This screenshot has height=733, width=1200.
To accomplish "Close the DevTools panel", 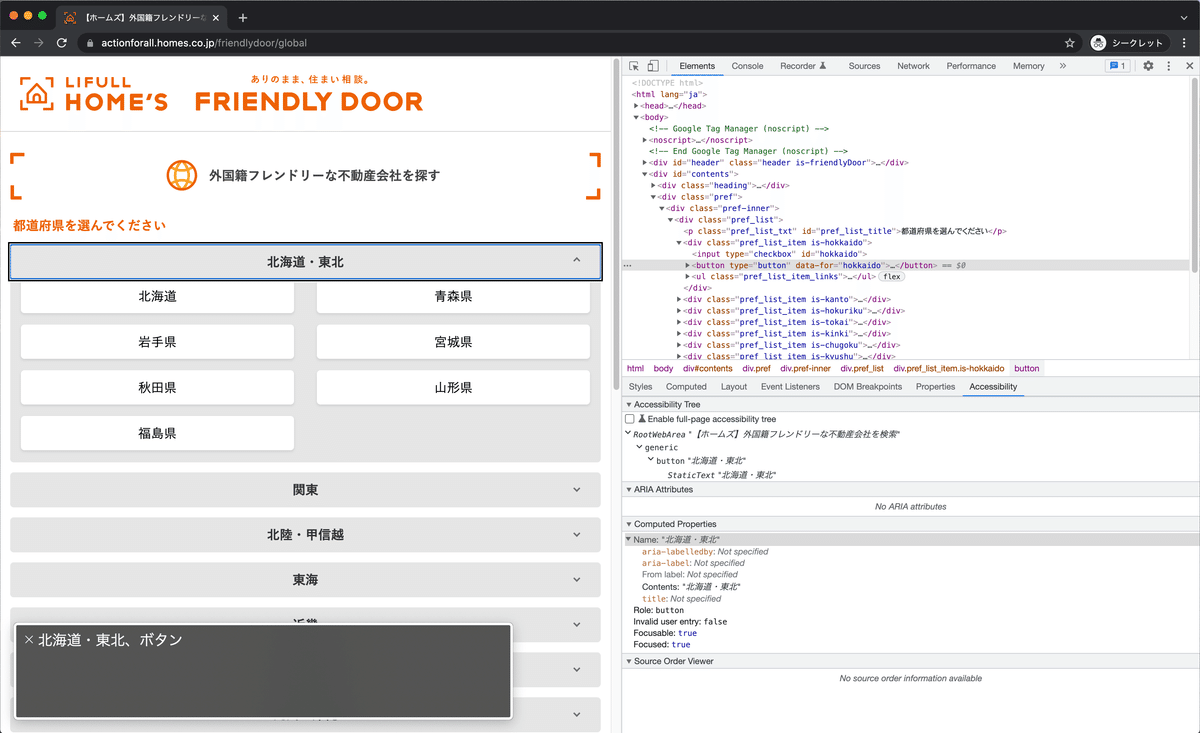I will 1189,66.
